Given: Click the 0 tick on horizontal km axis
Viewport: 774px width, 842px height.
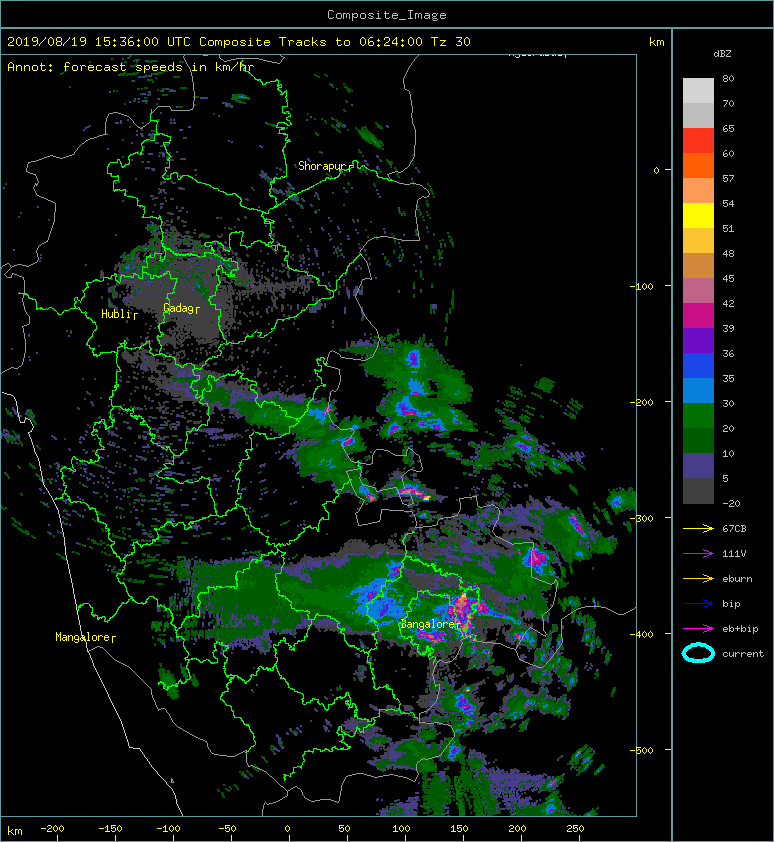Looking at the screenshot, I should [x=287, y=829].
